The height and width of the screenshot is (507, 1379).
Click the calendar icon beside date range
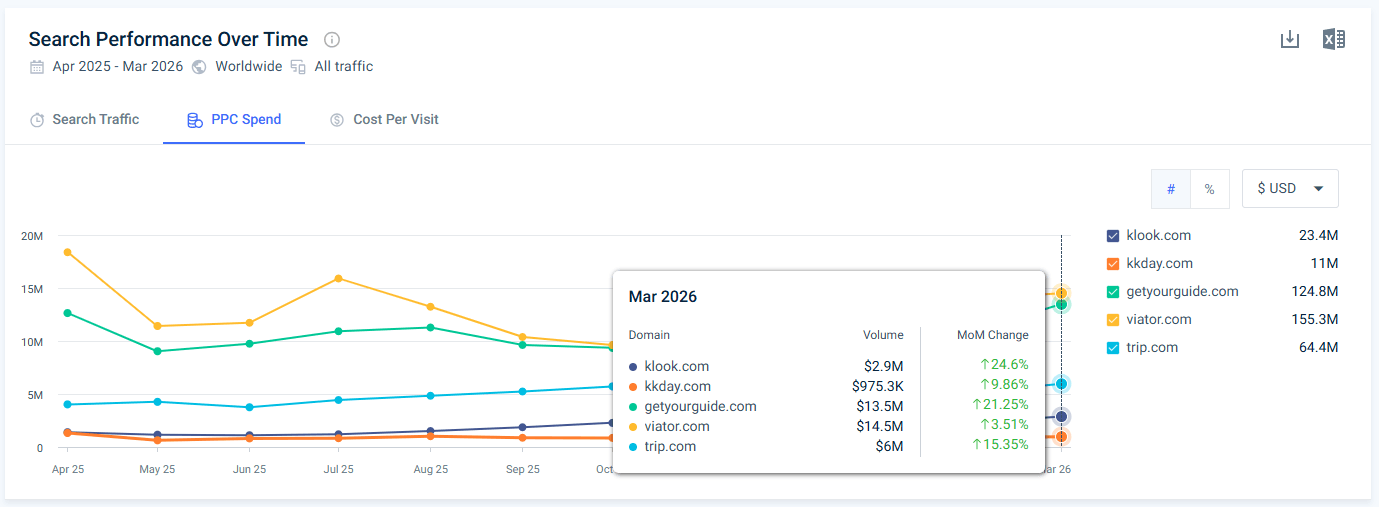pyautogui.click(x=37, y=67)
